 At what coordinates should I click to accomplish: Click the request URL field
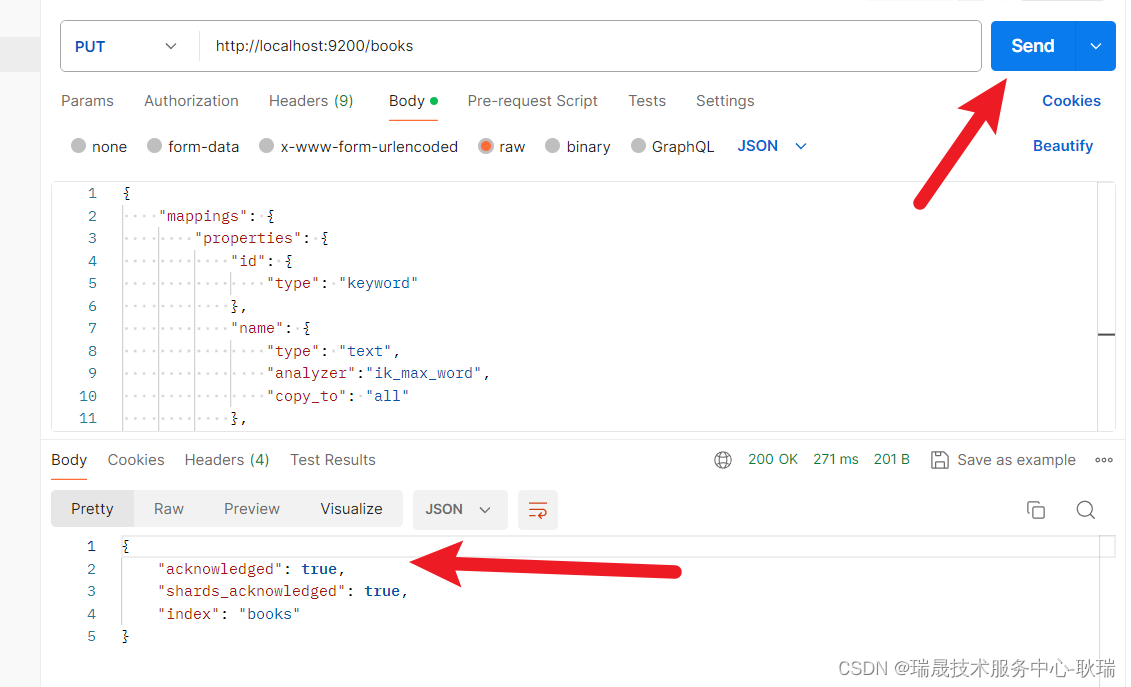pyautogui.click(x=589, y=46)
